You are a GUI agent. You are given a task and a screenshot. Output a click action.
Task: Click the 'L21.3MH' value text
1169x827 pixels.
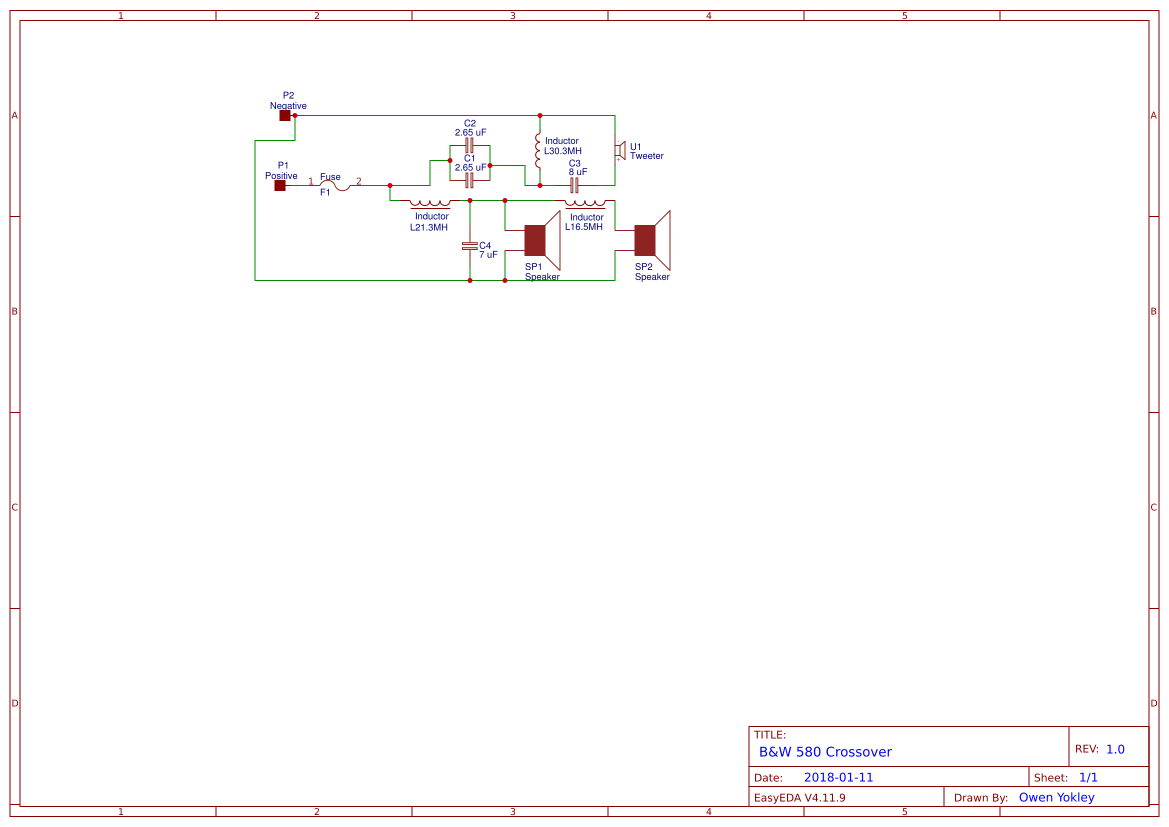pyautogui.click(x=429, y=227)
